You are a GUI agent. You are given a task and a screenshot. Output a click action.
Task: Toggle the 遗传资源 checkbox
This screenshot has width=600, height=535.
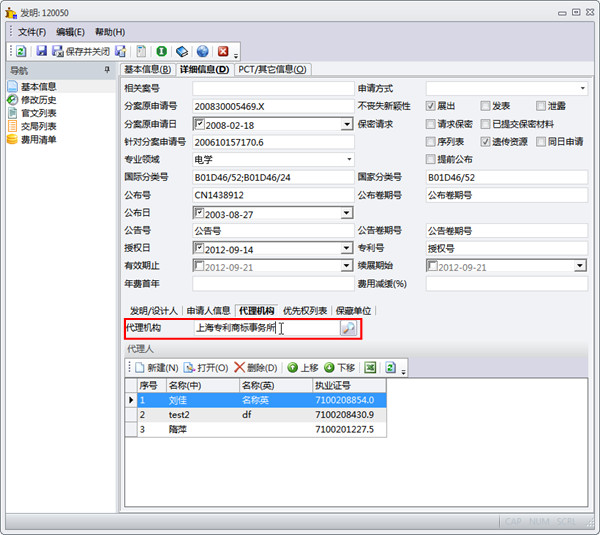pyautogui.click(x=485, y=142)
